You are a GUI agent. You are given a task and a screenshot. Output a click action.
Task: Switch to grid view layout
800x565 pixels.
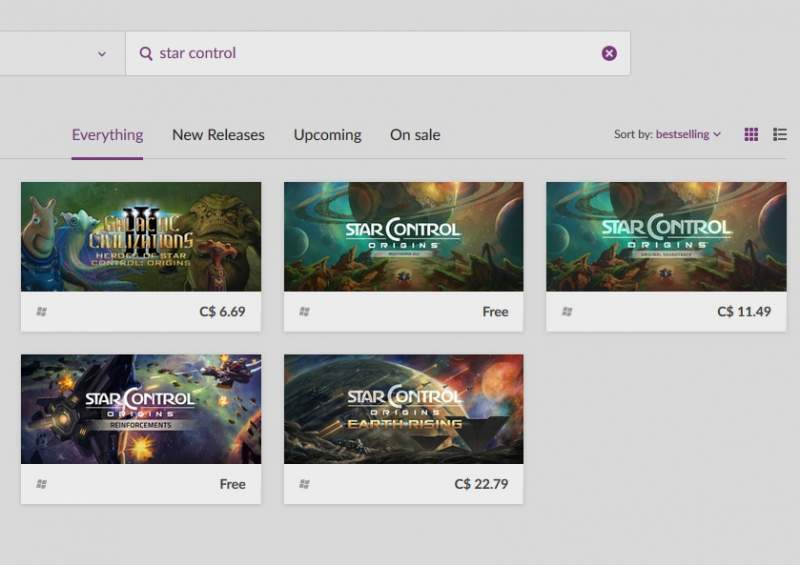click(x=751, y=134)
